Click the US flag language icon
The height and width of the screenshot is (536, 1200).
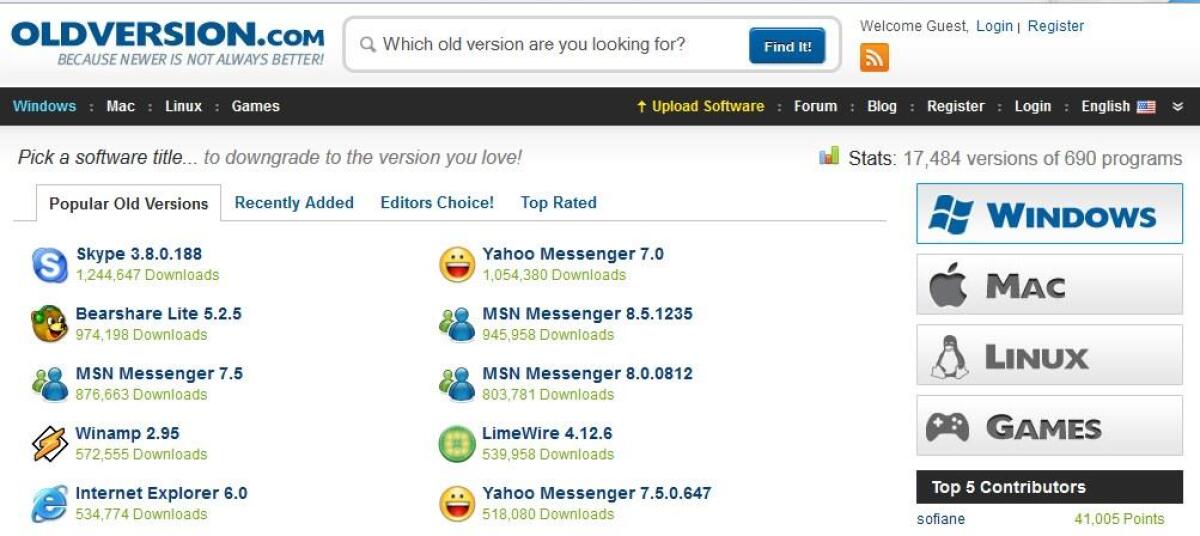1146,107
